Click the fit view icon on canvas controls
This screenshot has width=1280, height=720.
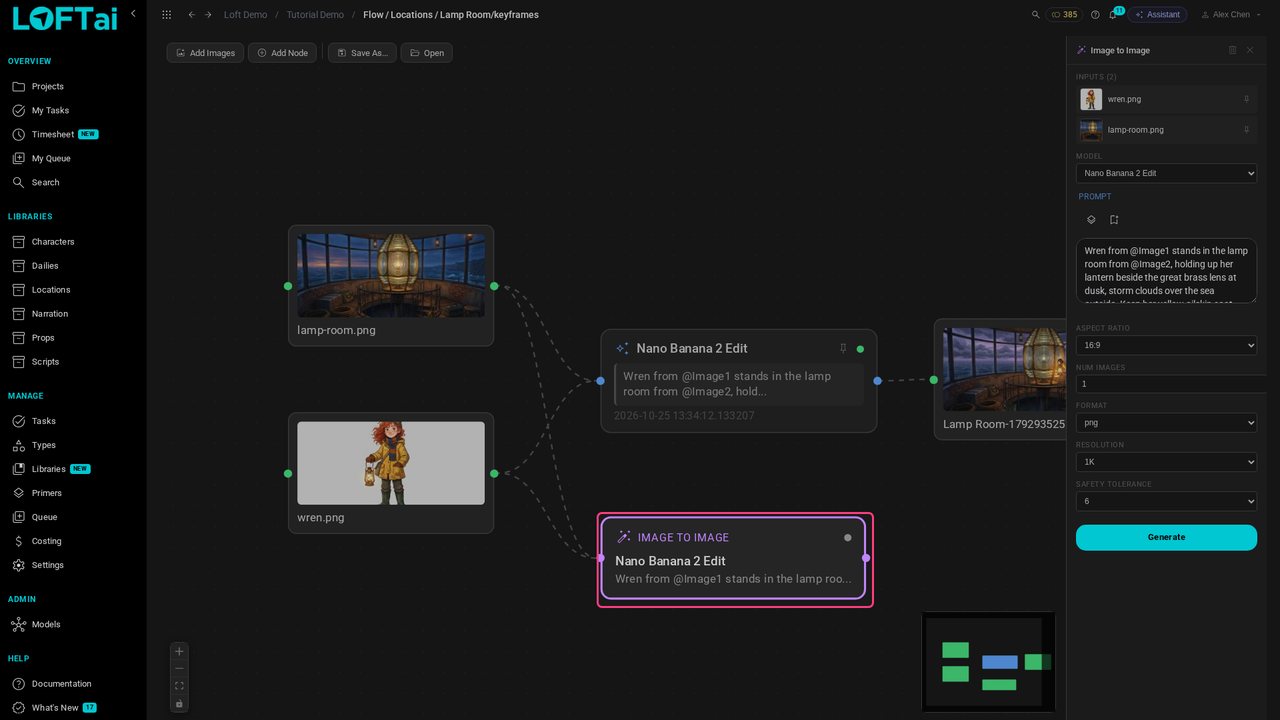[x=179, y=686]
